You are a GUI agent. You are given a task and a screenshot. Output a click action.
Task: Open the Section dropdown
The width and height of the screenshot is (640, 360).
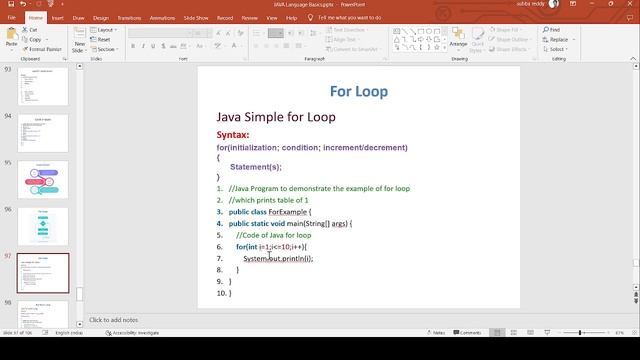(x=104, y=49)
